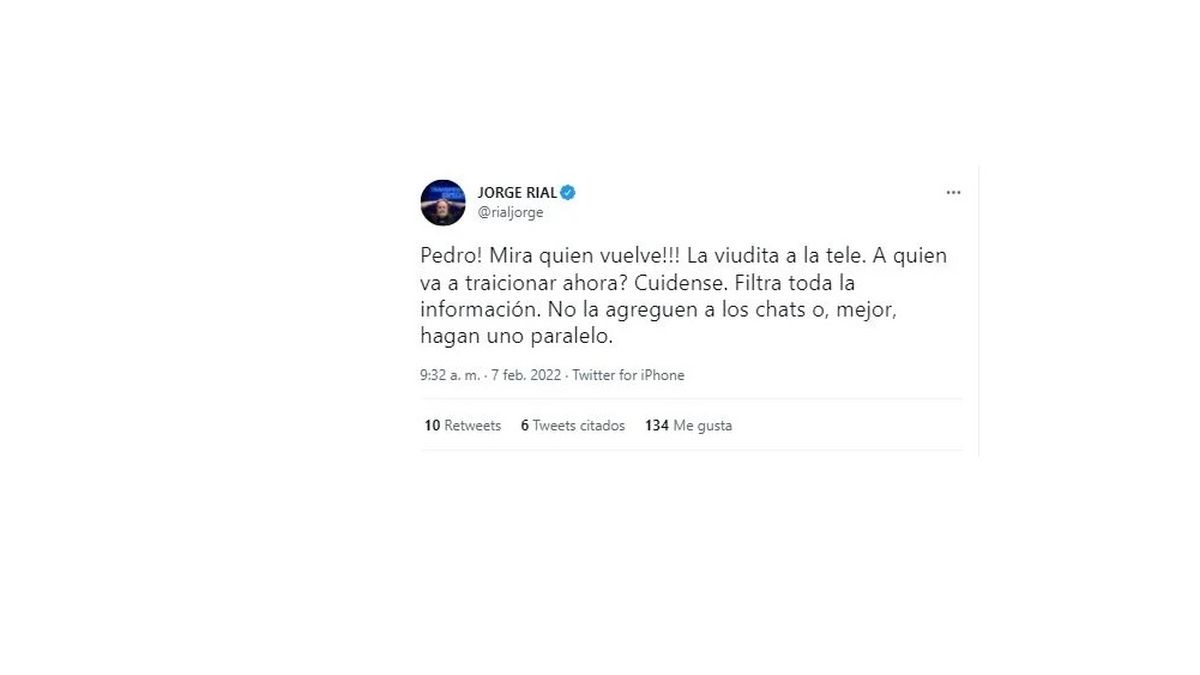The height and width of the screenshot is (675, 1200).
Task: Open the Twitter for iPhone source link
Action: [628, 375]
